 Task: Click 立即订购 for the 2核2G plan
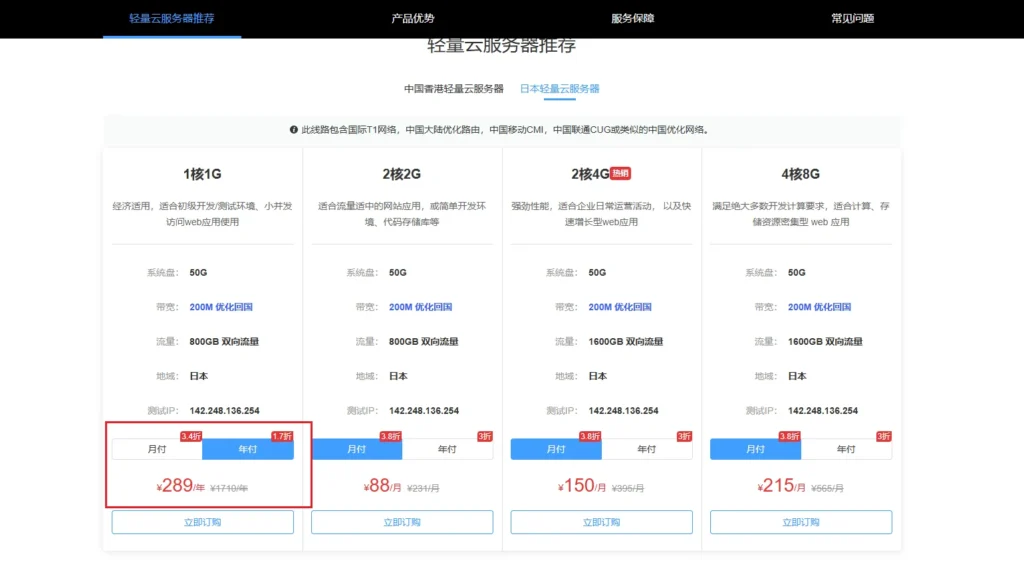click(x=402, y=522)
